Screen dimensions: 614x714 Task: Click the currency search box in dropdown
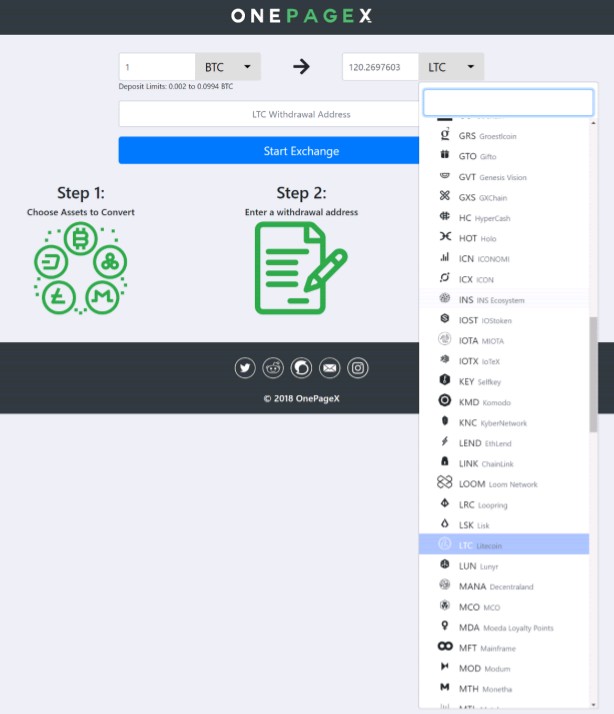508,102
